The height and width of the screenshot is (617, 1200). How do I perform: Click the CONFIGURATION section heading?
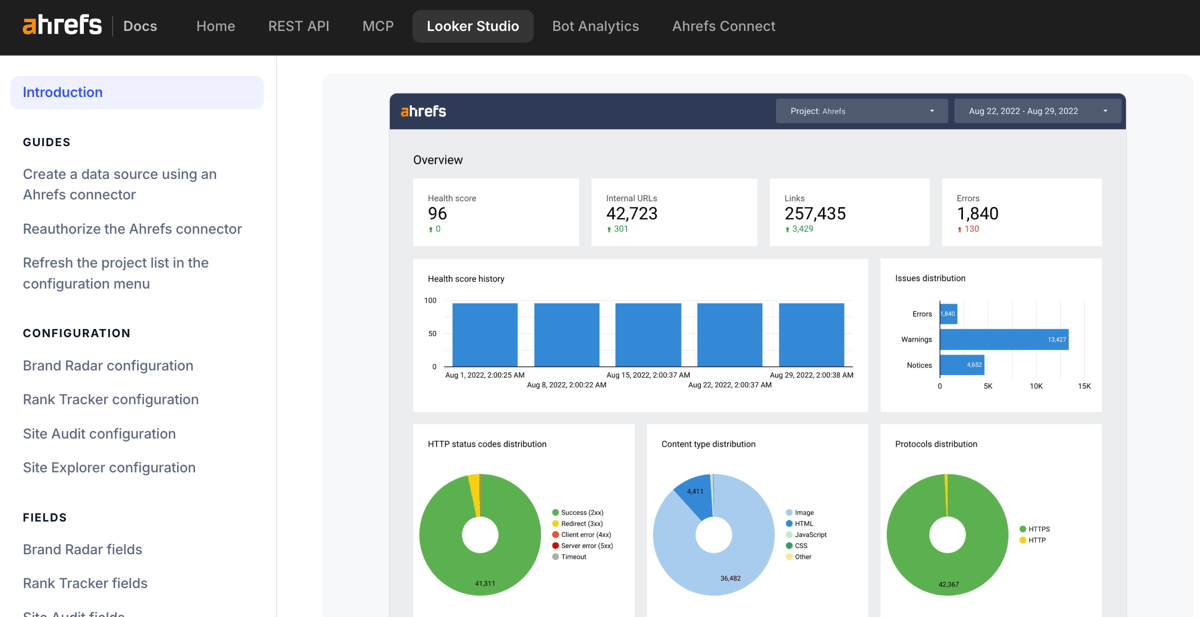coord(77,333)
